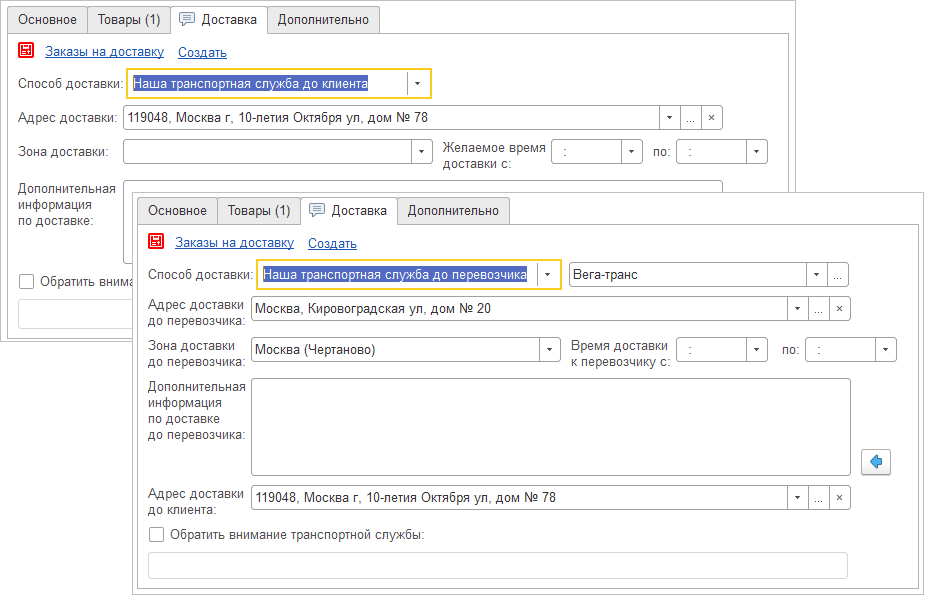Expand 'Наша транспортная служба до перевозчика' dropdown

547,274
